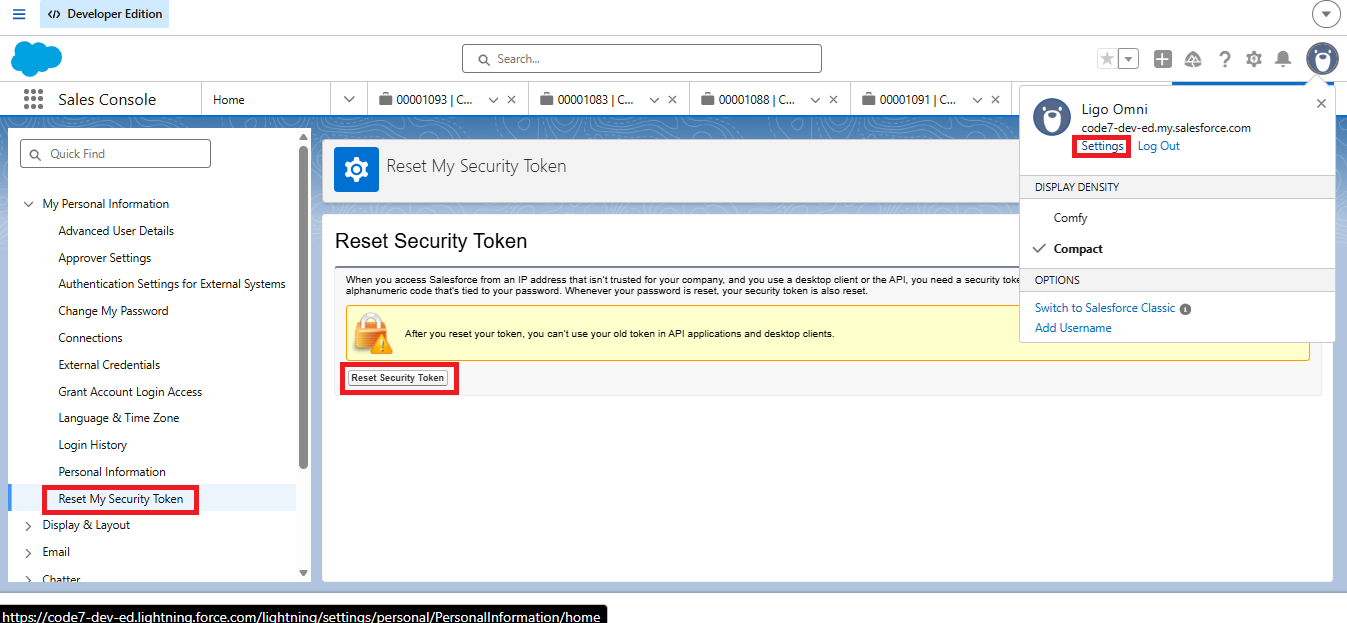Open Connections settings

tap(90, 338)
